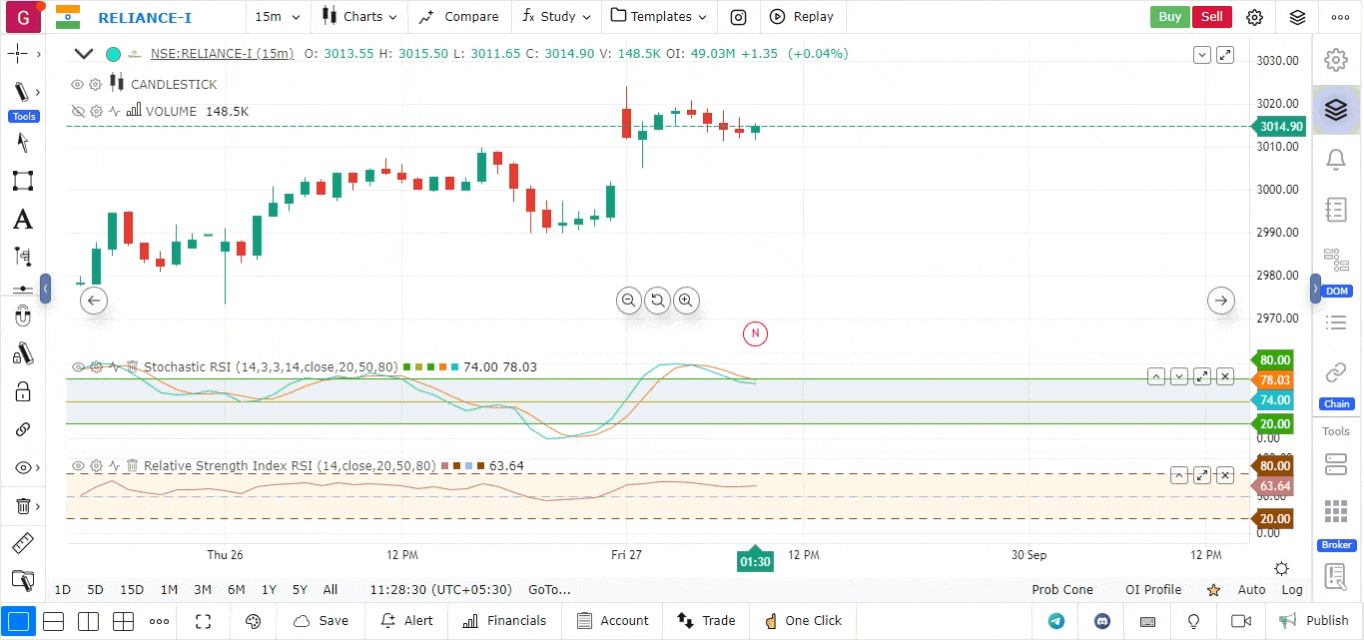Open the Templates dropdown menu
1364x640 pixels.
pos(659,17)
